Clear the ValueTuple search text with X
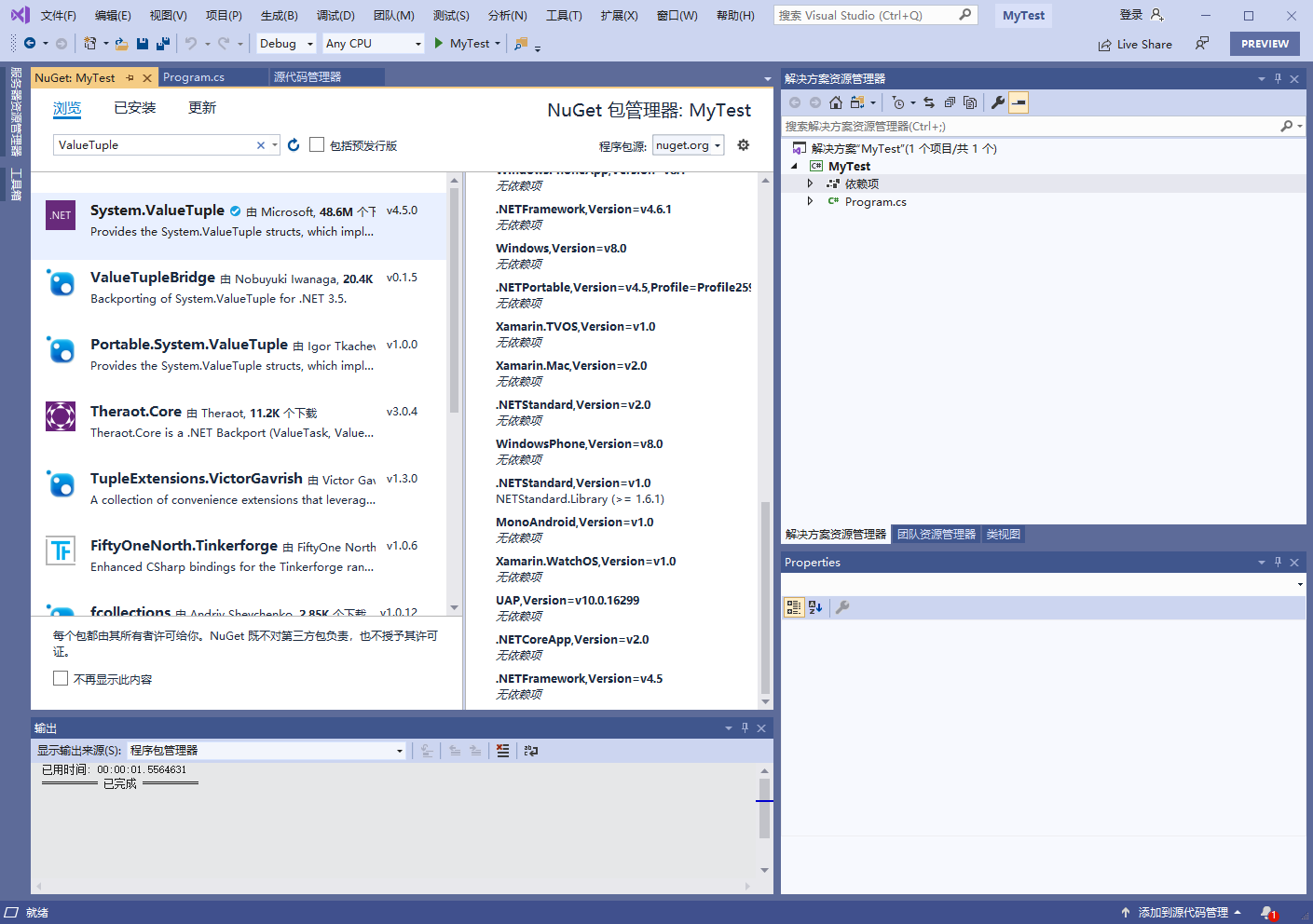The image size is (1313, 924). [x=261, y=145]
